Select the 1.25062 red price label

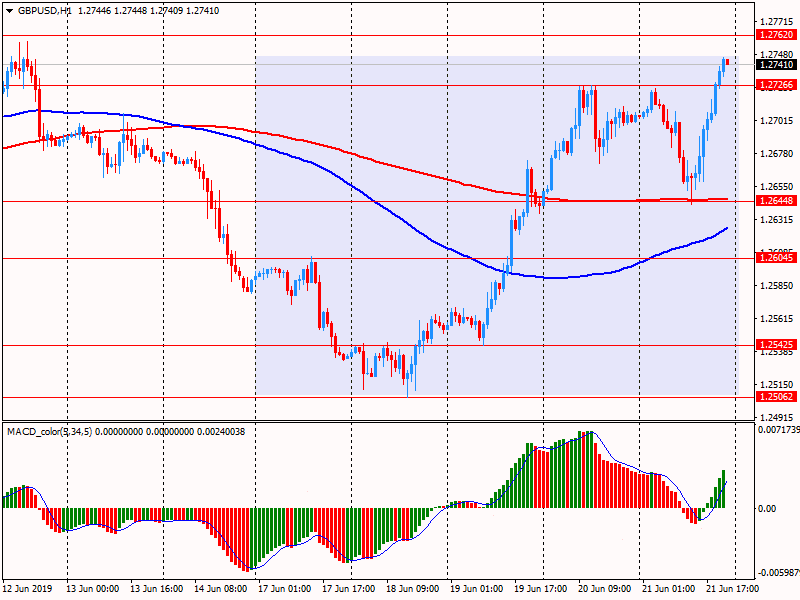(777, 396)
